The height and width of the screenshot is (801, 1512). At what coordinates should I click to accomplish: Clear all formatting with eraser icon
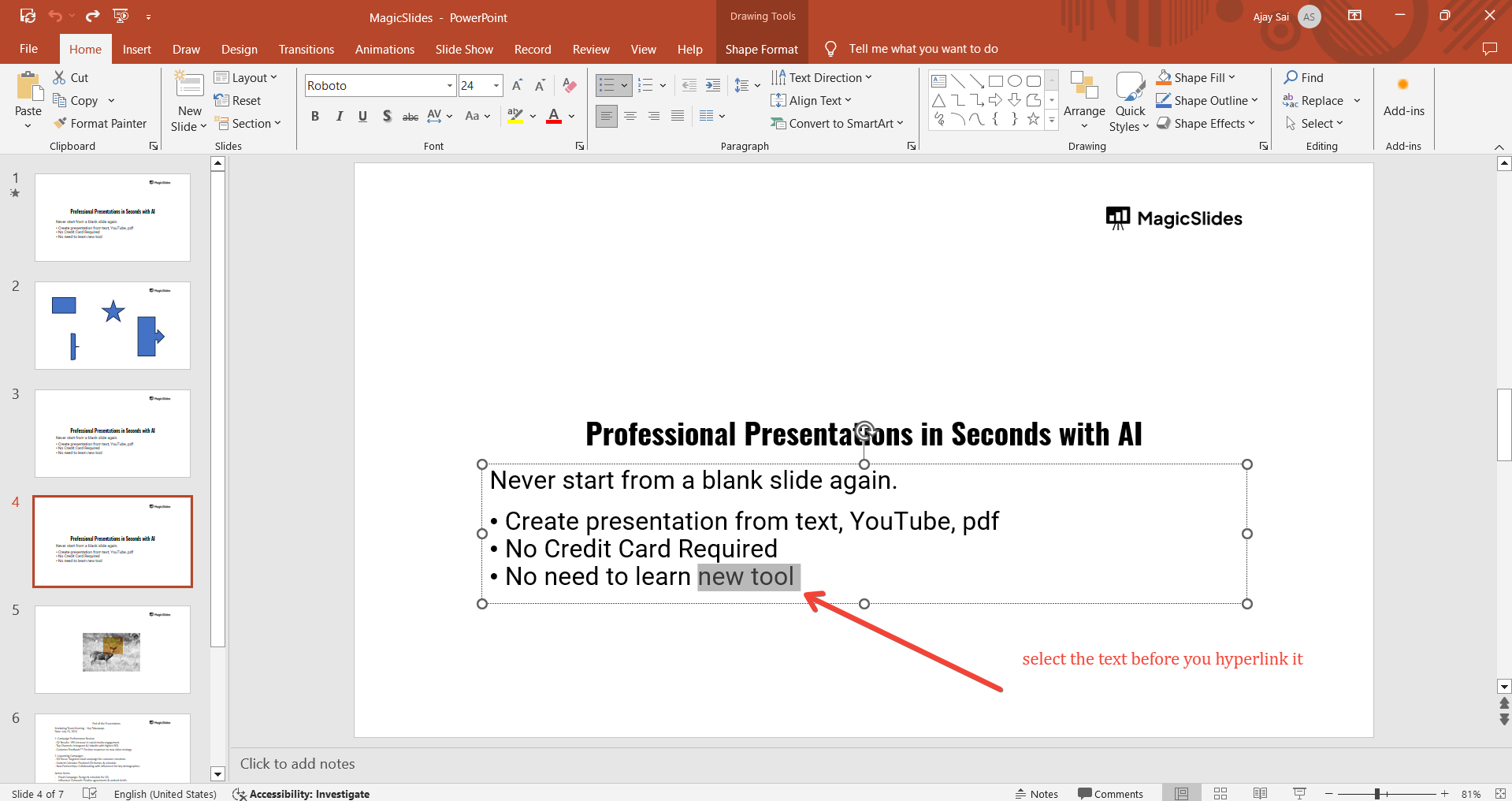coord(570,86)
